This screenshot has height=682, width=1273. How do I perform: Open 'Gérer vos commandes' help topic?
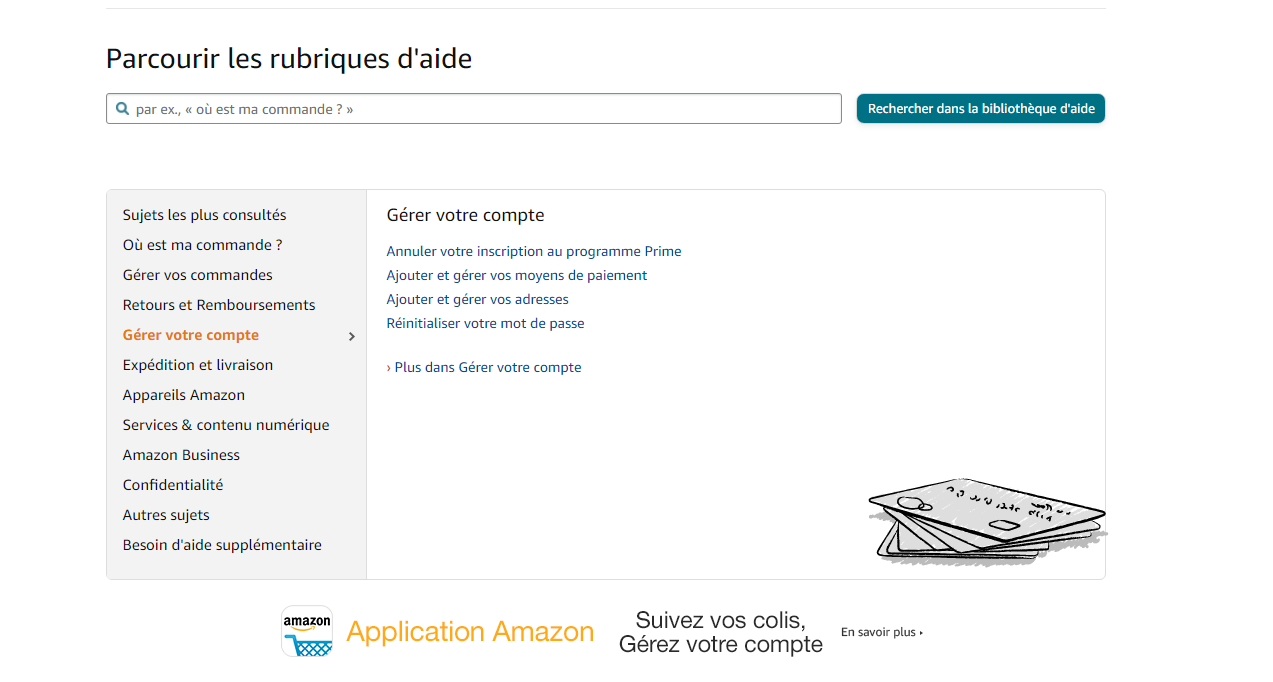point(197,275)
